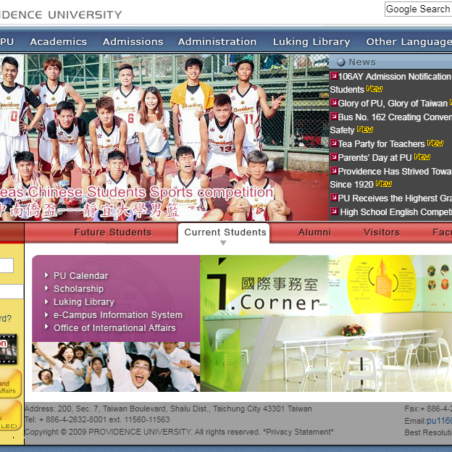The image size is (452, 452).
Task: Click the basketball team banner photo
Action: (164, 137)
